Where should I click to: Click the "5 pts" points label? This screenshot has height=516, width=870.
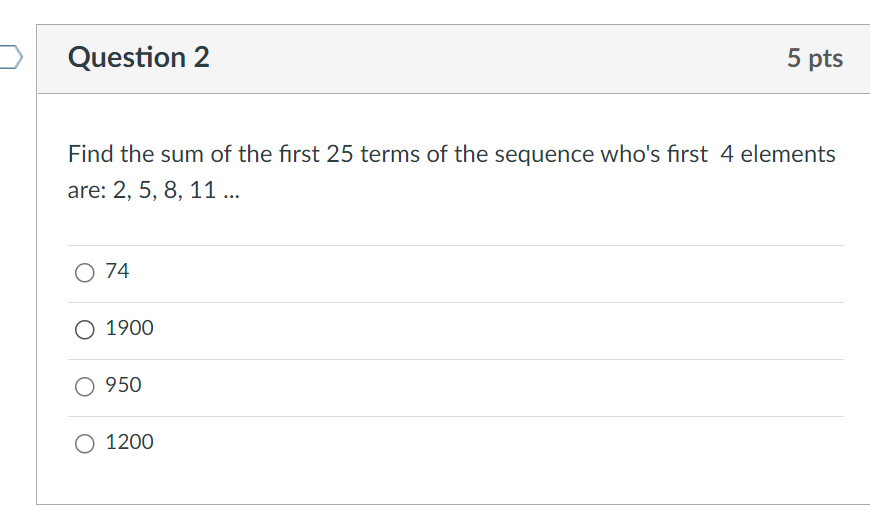coord(814,59)
